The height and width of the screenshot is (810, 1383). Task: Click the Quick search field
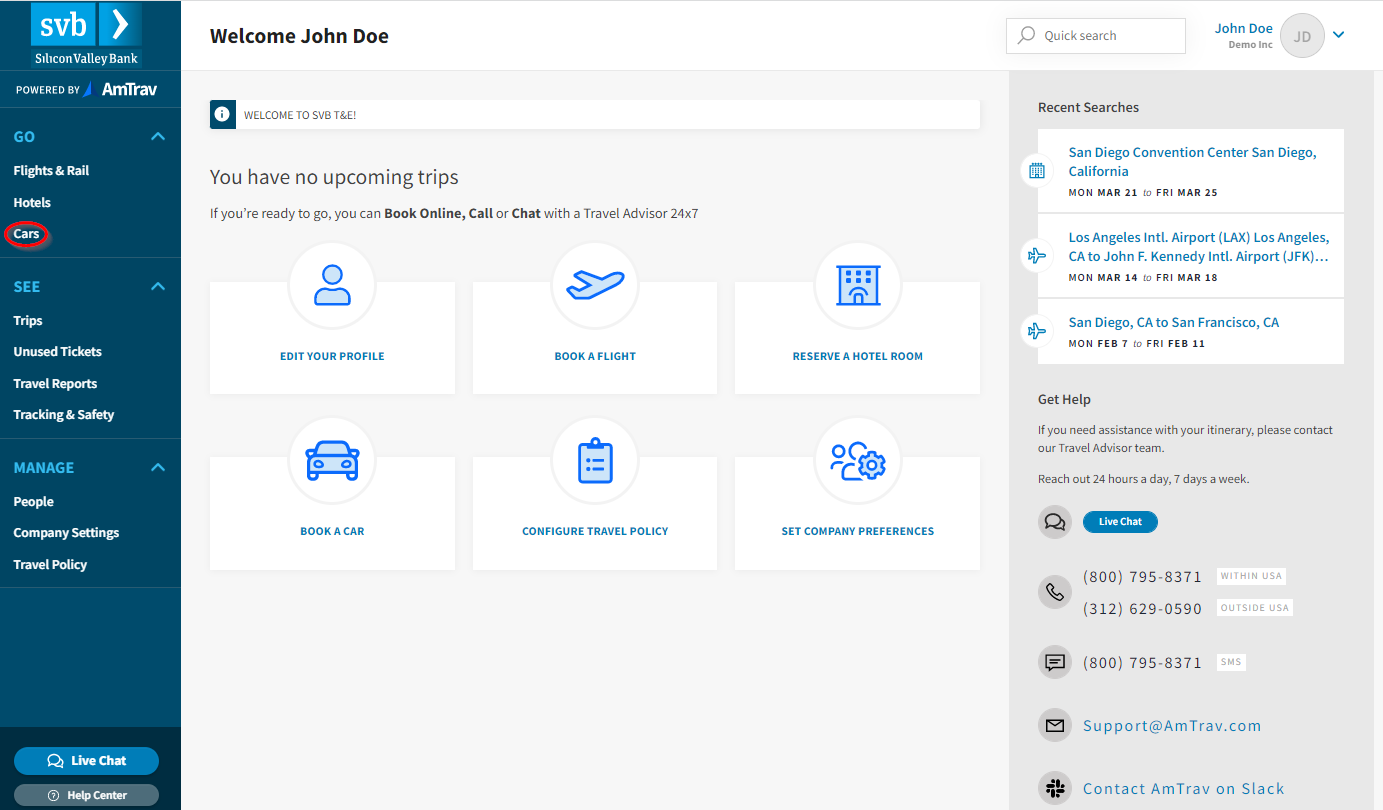point(1095,36)
